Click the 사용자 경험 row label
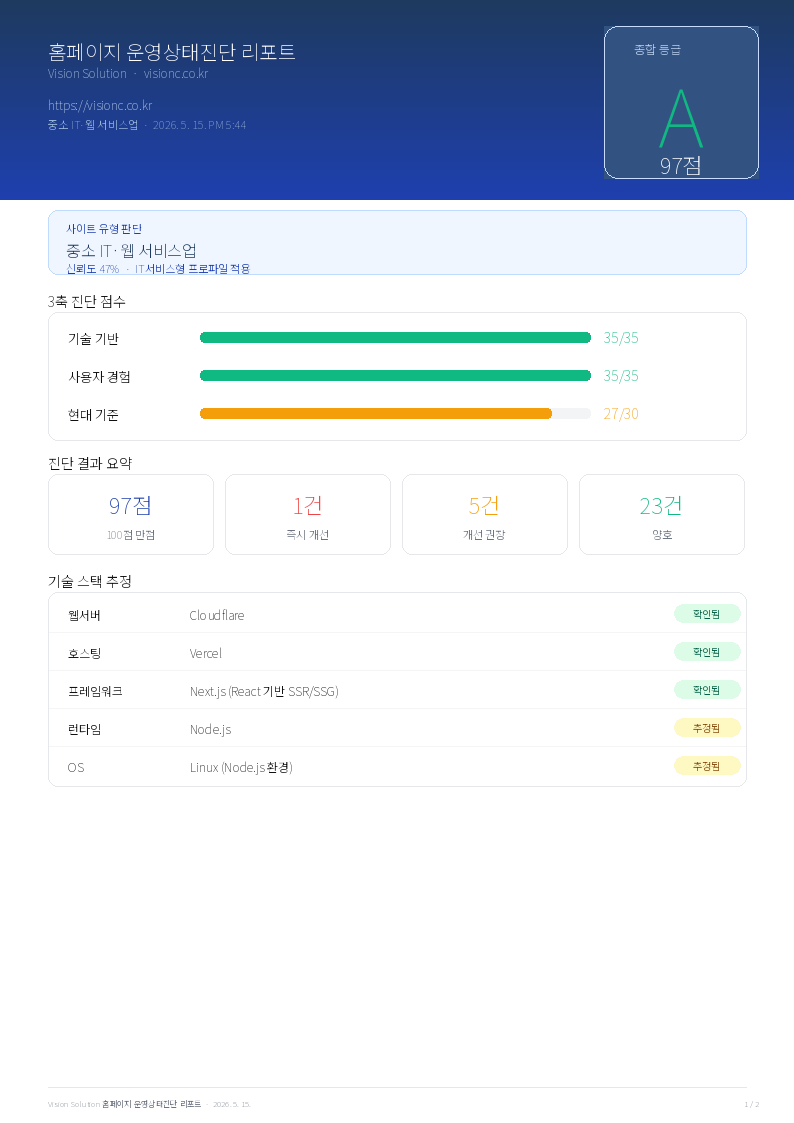 pos(100,377)
